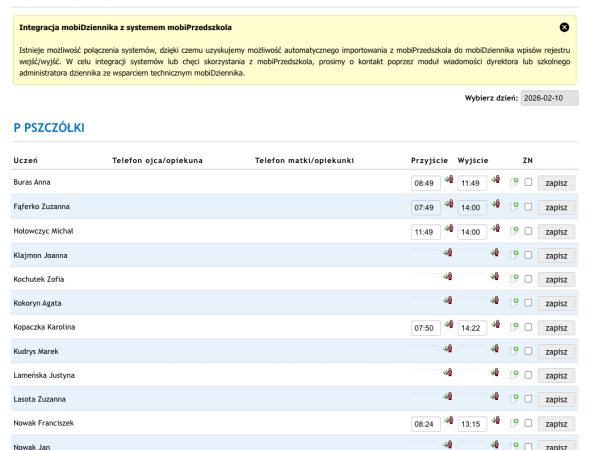
Task: Save the row for Kudrys Marek
Action: point(556,352)
